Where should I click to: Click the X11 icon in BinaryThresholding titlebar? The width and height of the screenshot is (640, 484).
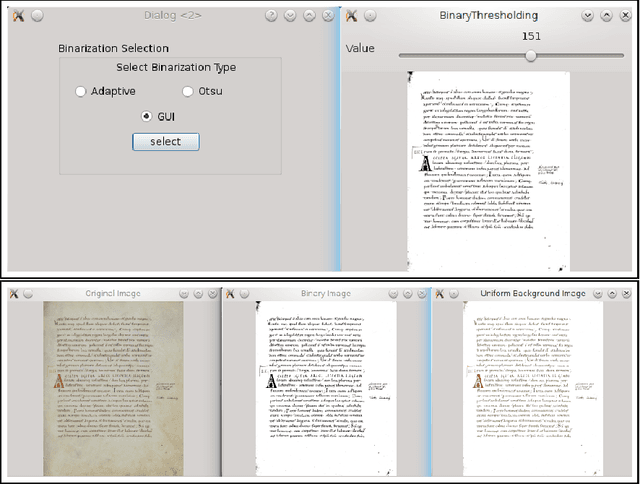coord(351,16)
